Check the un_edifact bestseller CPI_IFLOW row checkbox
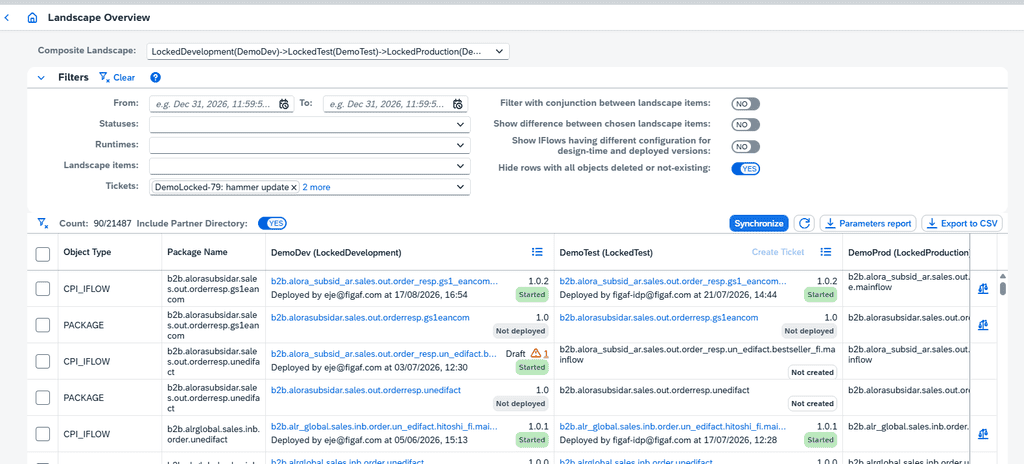This screenshot has height=464, width=1024. coord(42,361)
